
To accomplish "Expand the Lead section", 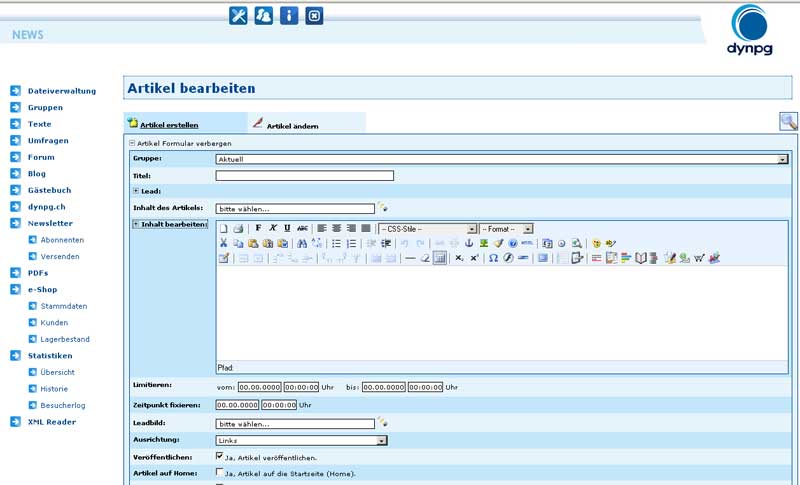I will pyautogui.click(x=136, y=191).
